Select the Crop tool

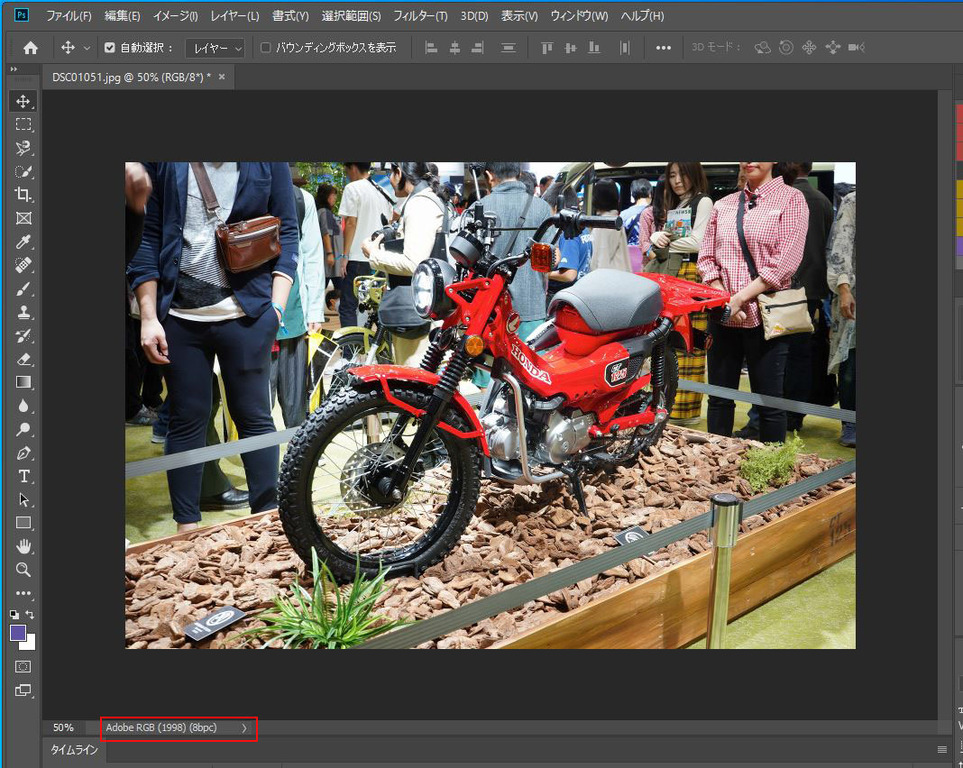23,195
